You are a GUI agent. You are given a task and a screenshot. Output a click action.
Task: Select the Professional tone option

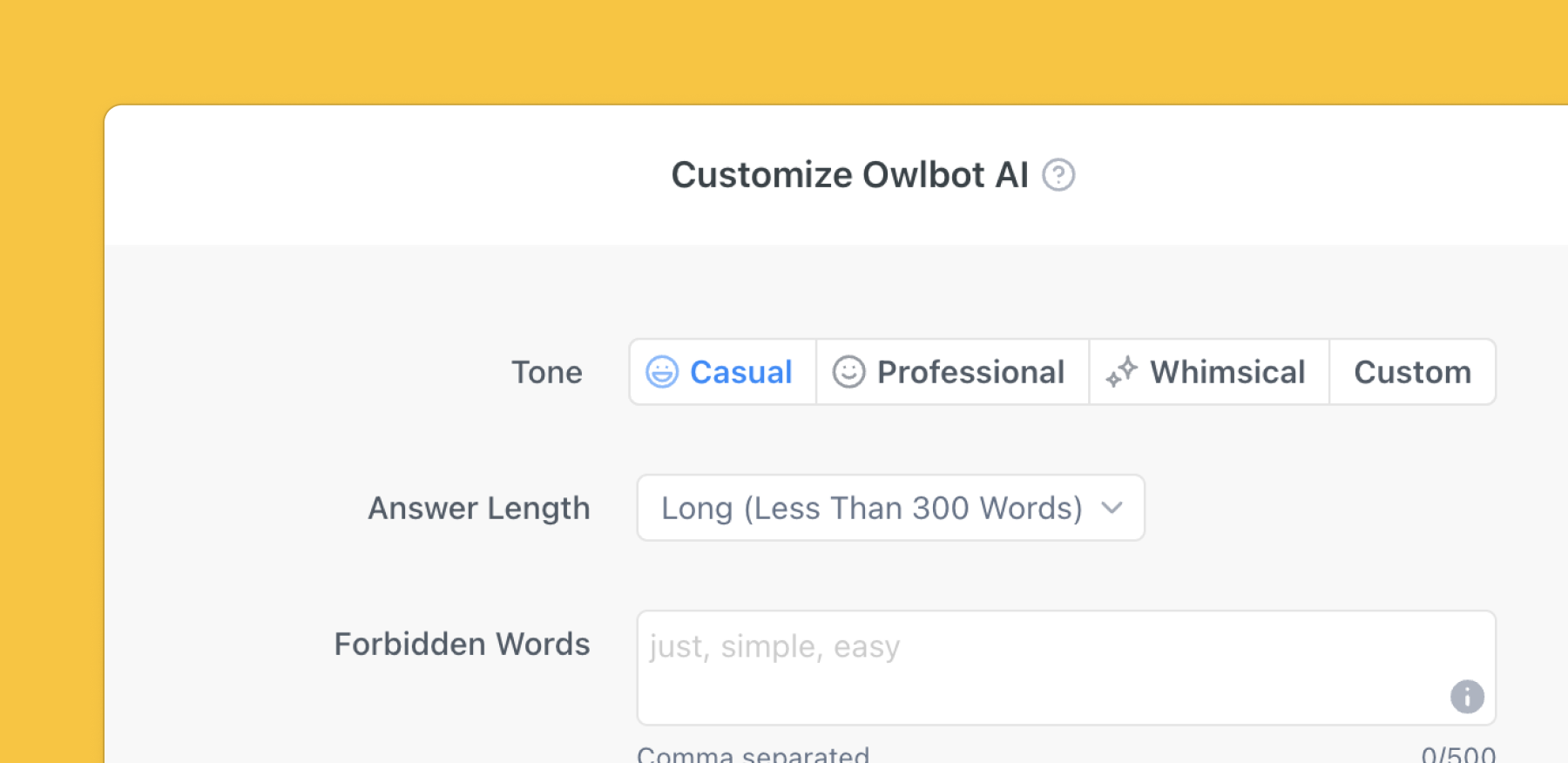pyautogui.click(x=952, y=372)
